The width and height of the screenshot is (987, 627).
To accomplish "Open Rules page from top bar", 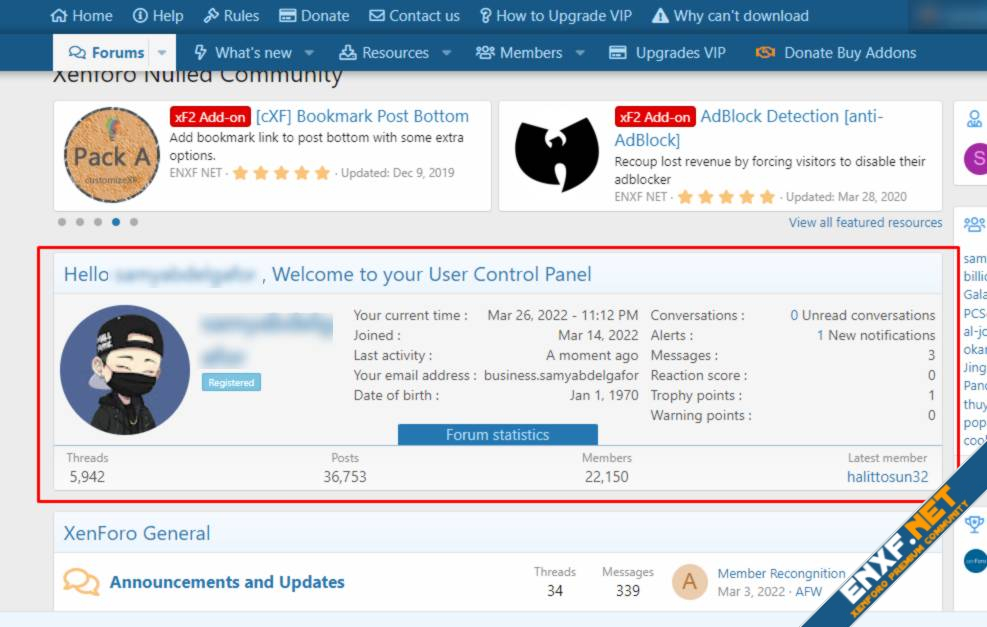I will 231,16.
